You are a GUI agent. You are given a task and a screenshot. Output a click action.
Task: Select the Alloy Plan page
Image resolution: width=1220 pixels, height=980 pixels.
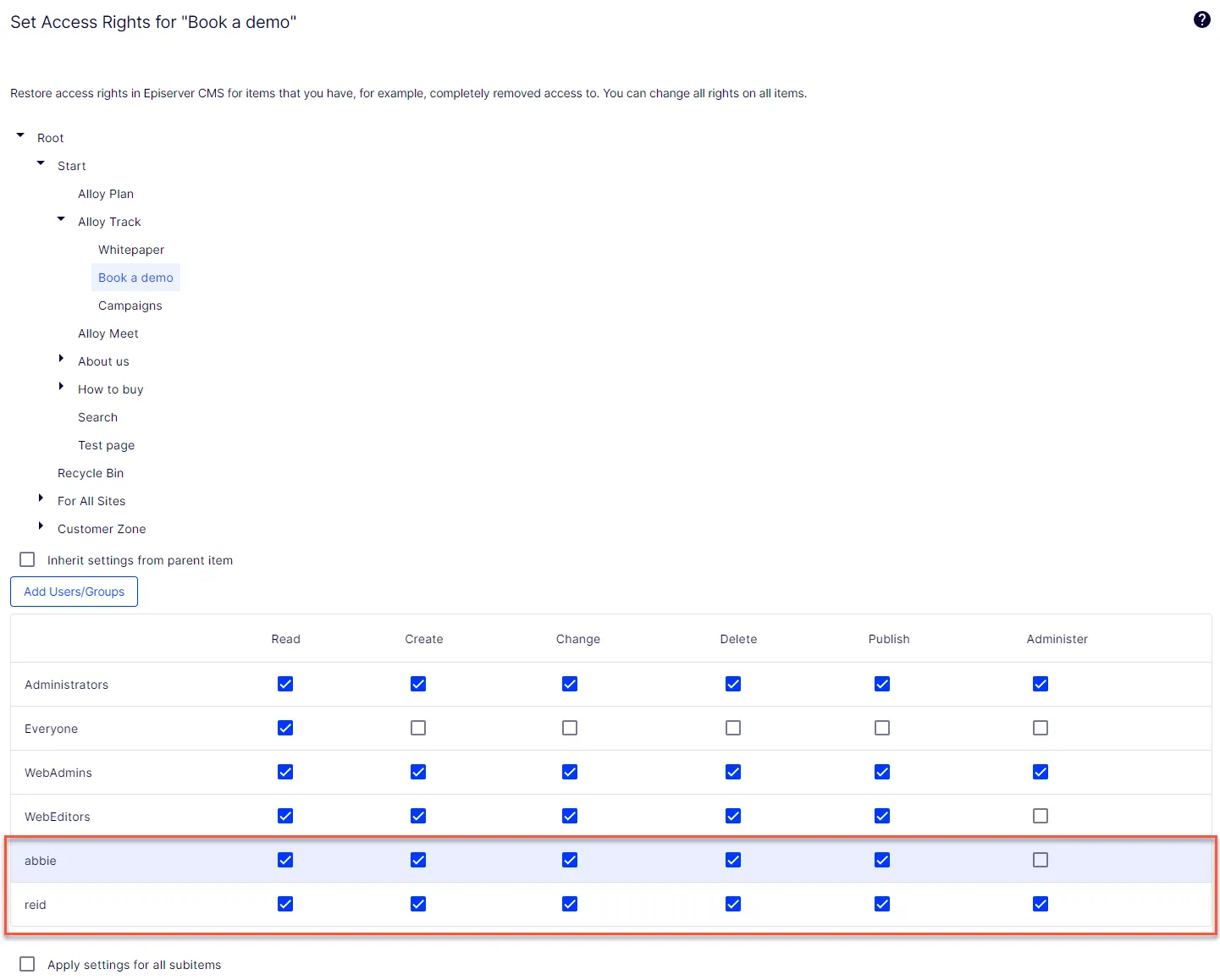coord(106,194)
